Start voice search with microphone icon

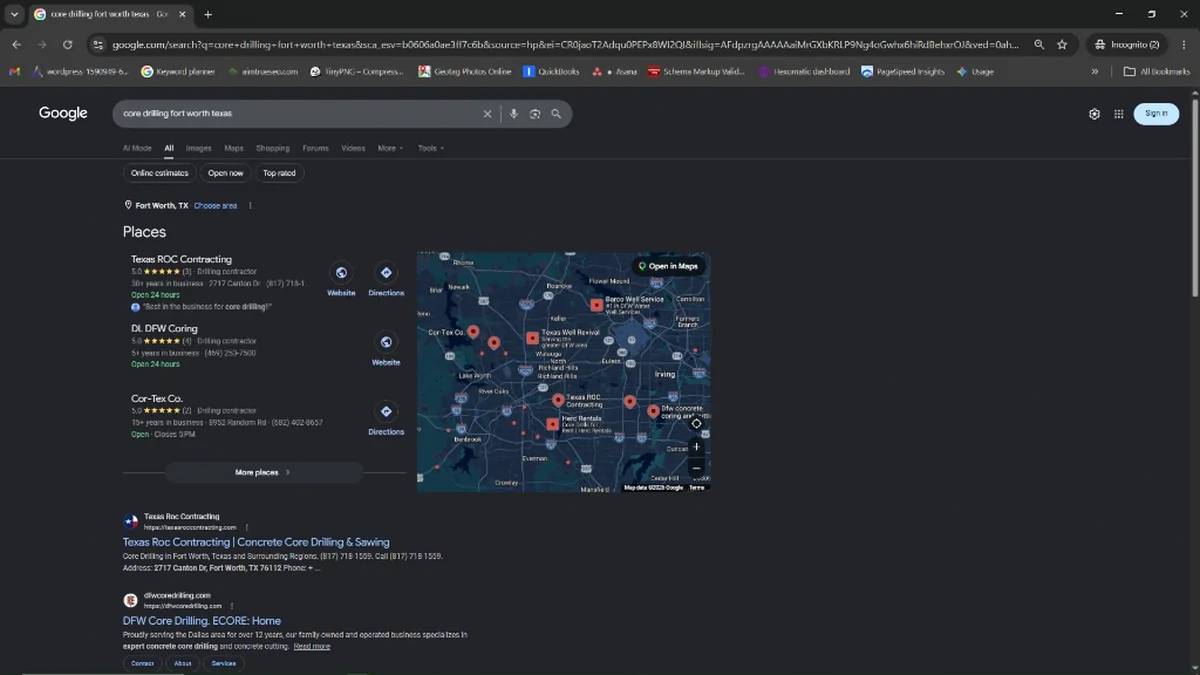click(x=513, y=114)
